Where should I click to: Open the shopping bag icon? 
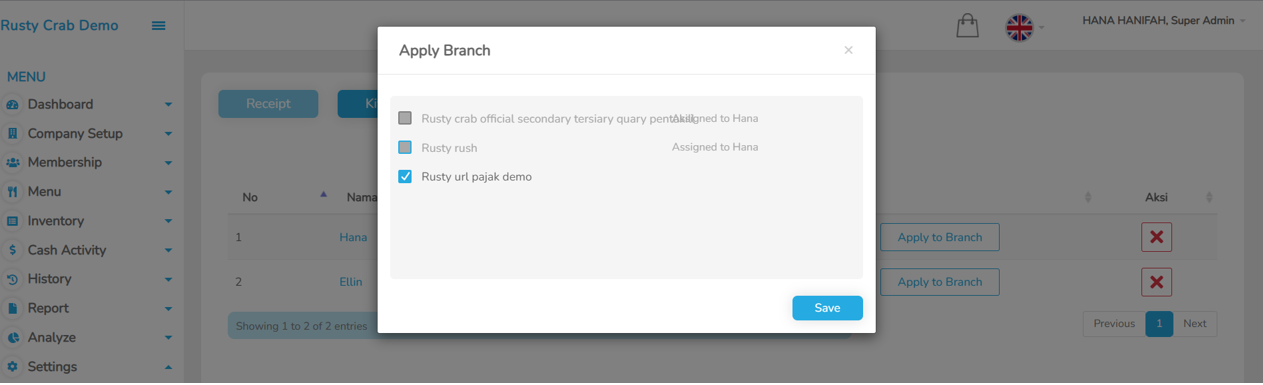pos(967,25)
